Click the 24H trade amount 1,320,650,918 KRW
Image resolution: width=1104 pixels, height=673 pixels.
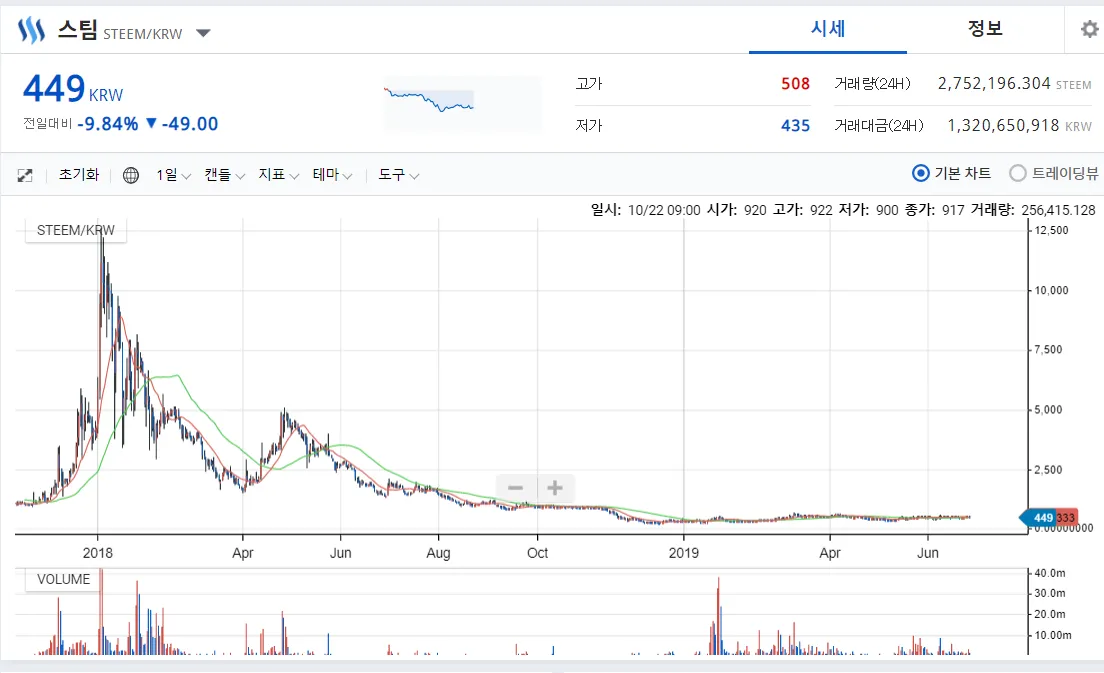tap(1019, 126)
